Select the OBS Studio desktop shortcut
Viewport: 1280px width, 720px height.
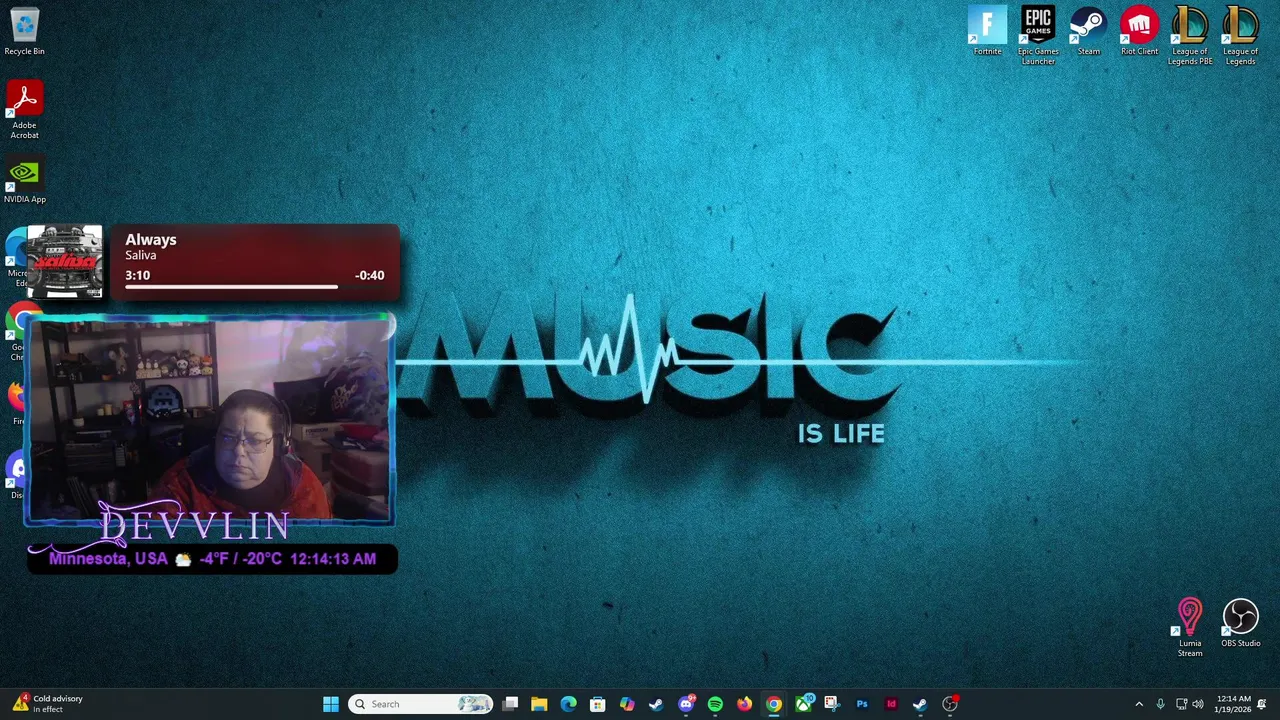point(1240,623)
